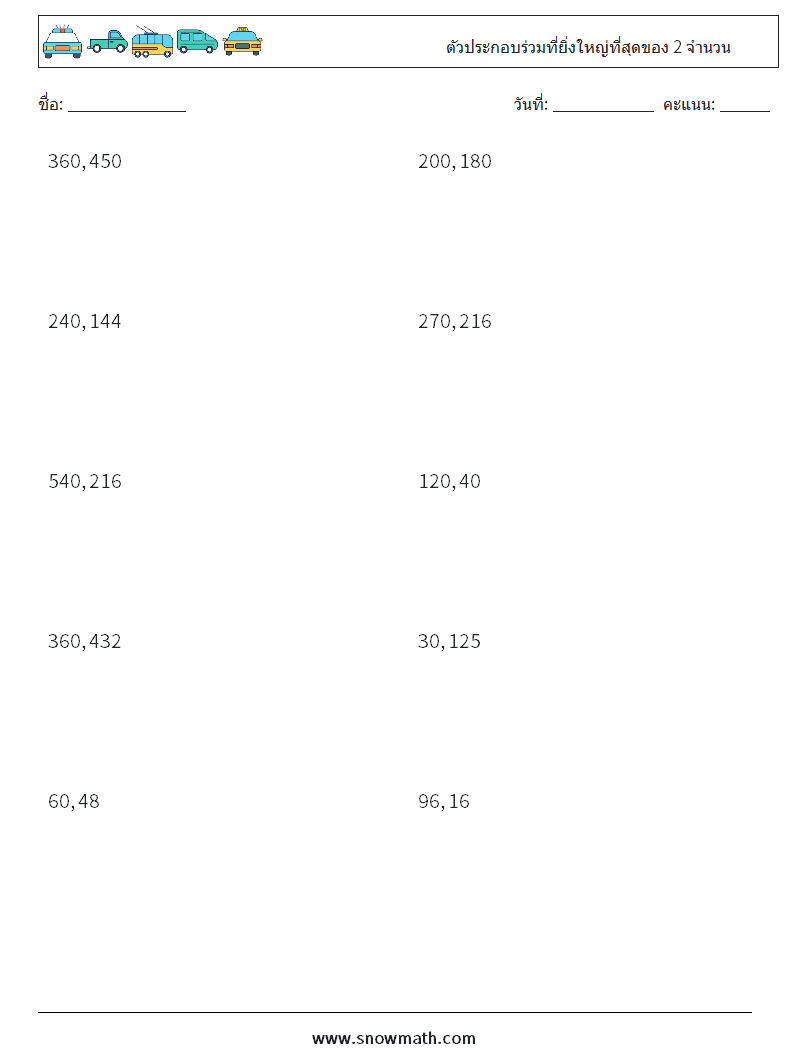Click the date blank after วันที่
The width and height of the screenshot is (794, 1053).
603,105
